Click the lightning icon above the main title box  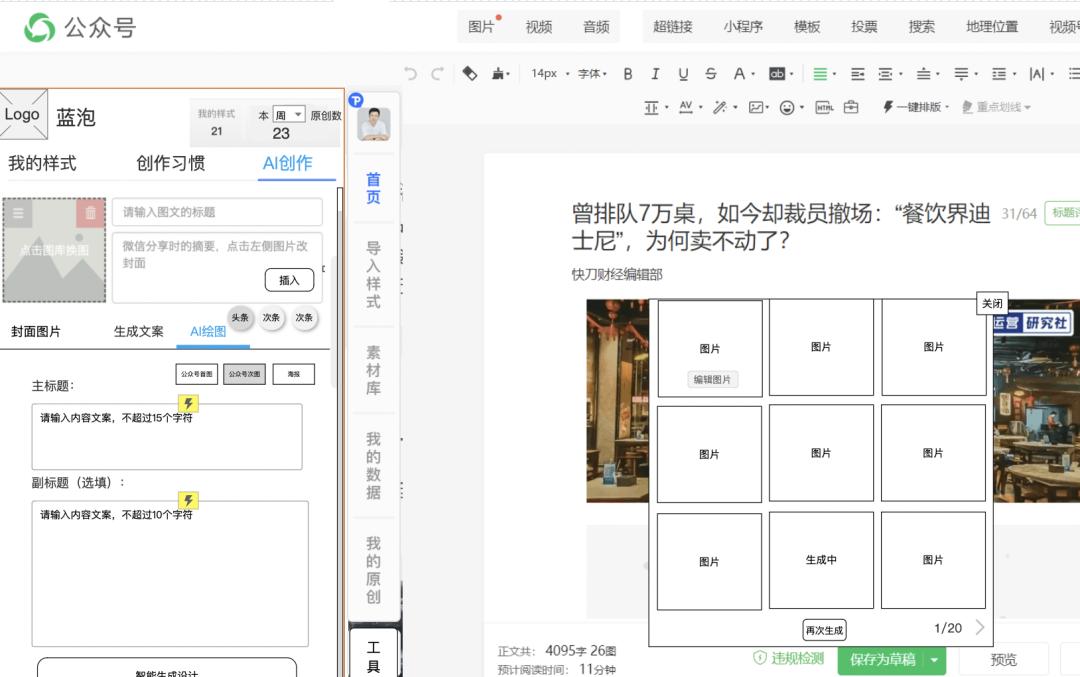pyautogui.click(x=188, y=404)
